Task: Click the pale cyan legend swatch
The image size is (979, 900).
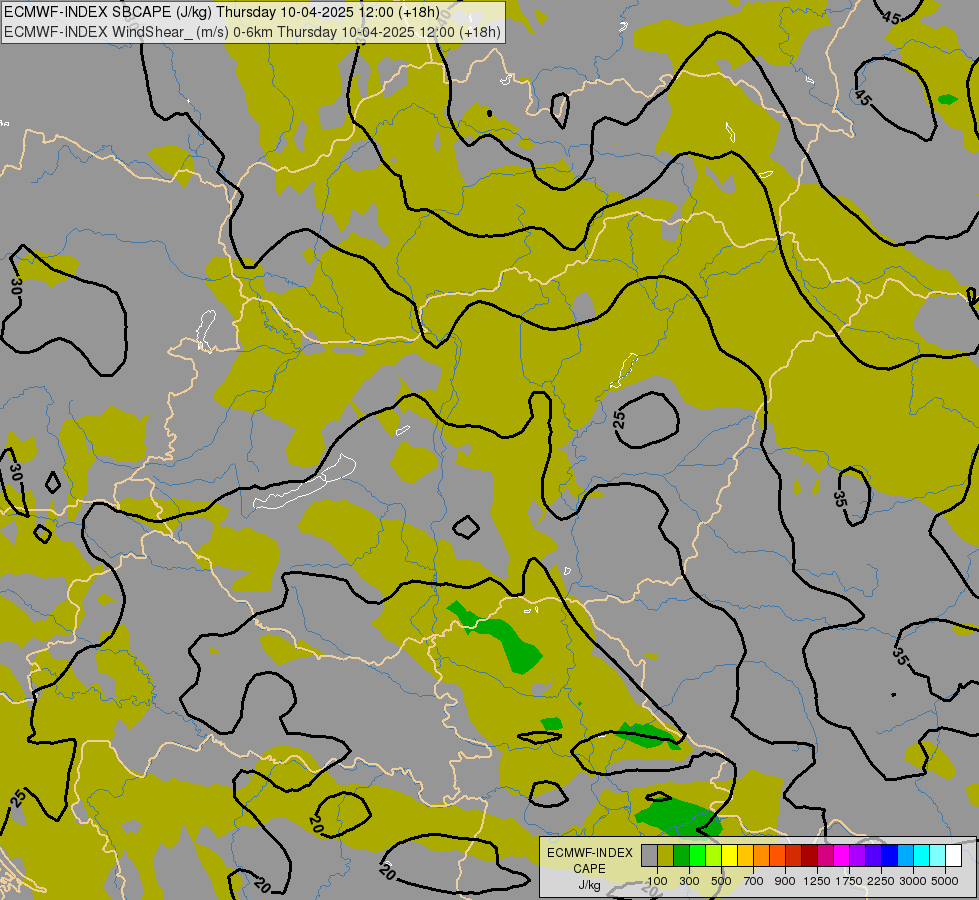Action: tap(938, 855)
